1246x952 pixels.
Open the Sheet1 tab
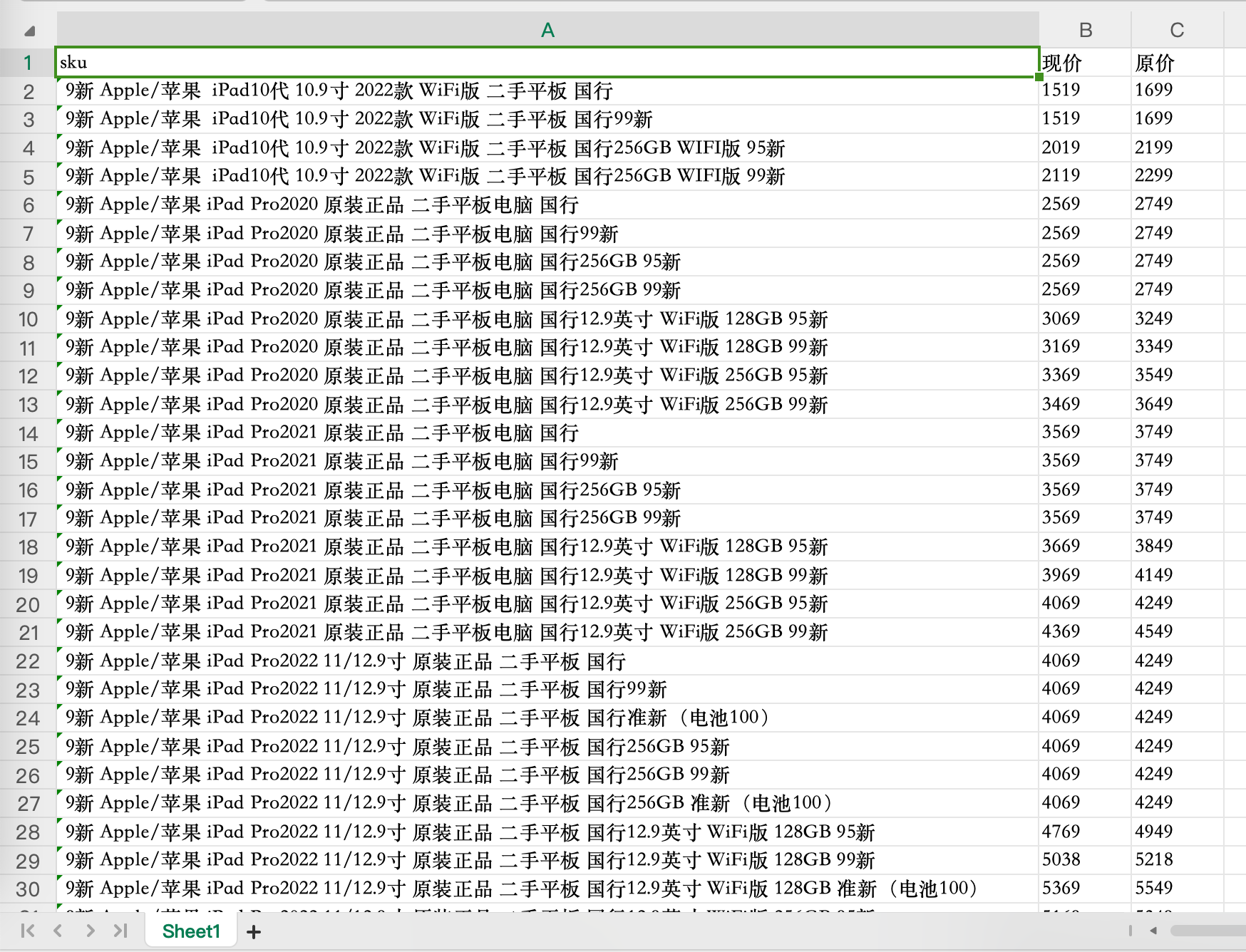pyautogui.click(x=191, y=931)
